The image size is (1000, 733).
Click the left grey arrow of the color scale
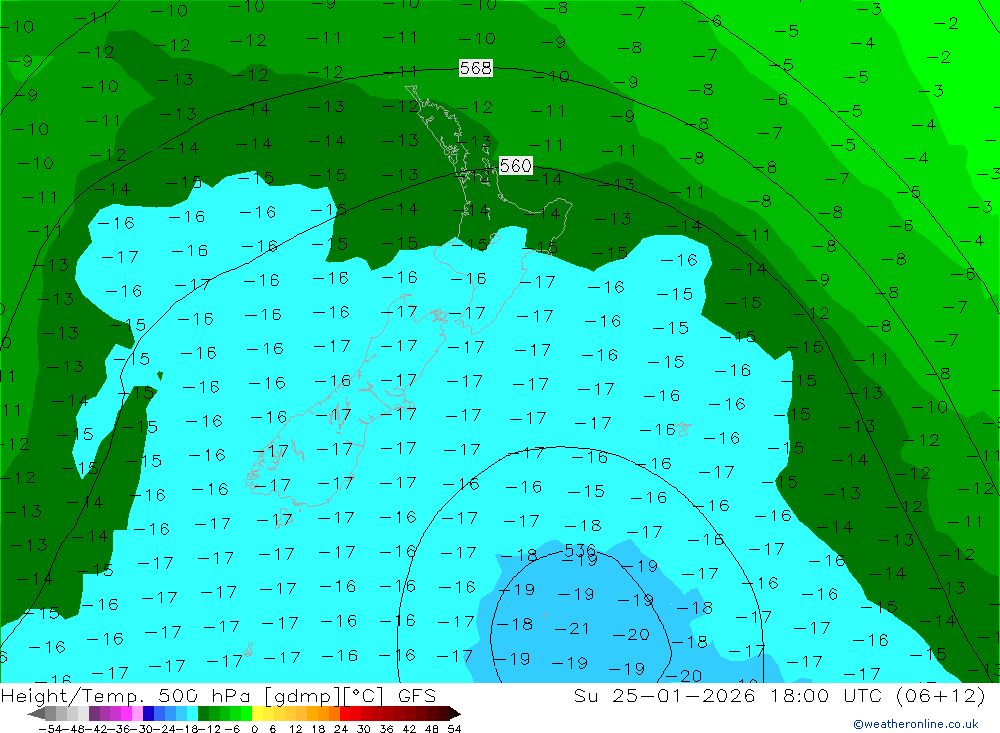click(36, 713)
